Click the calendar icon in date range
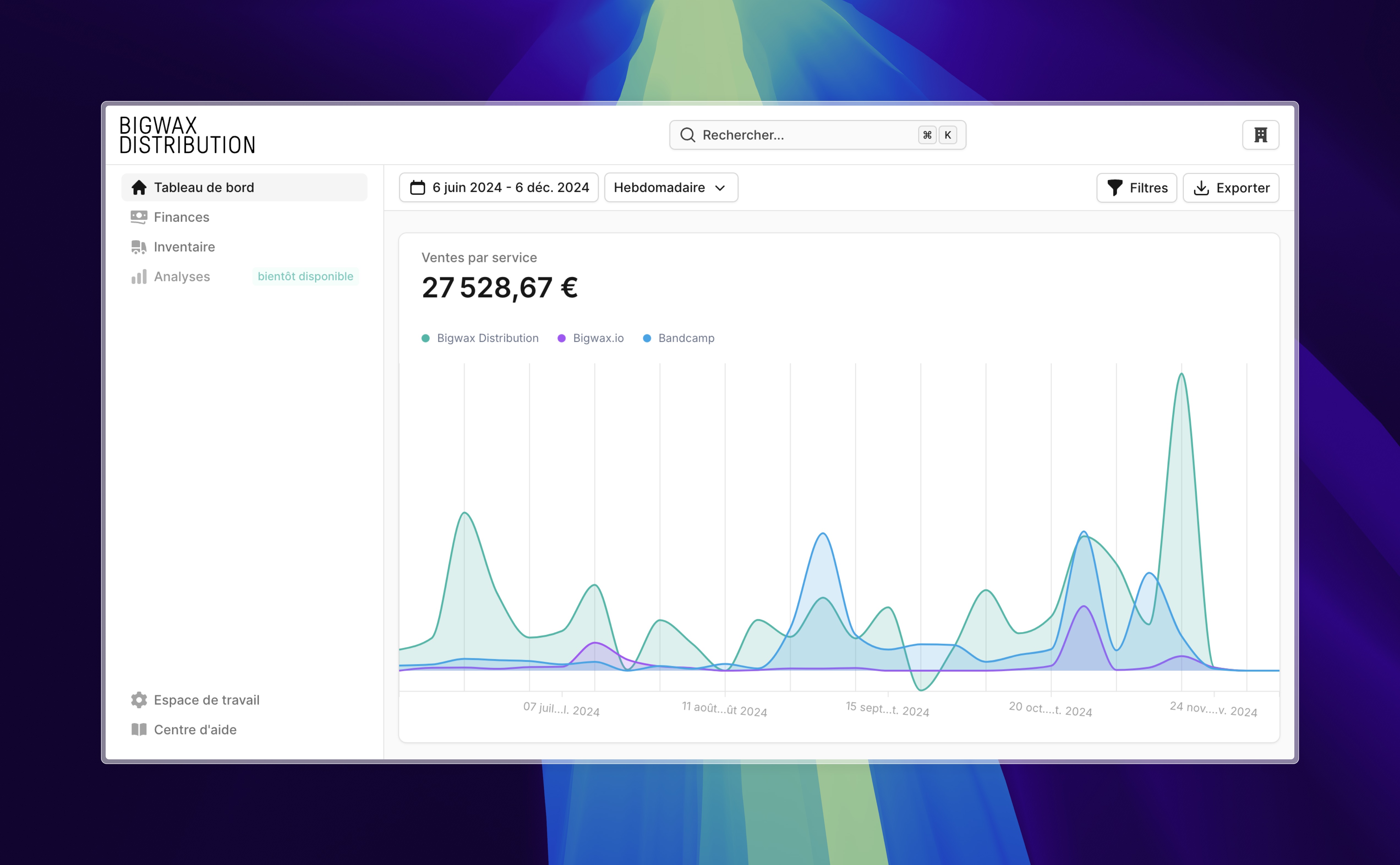This screenshot has width=1400, height=865. tap(418, 188)
